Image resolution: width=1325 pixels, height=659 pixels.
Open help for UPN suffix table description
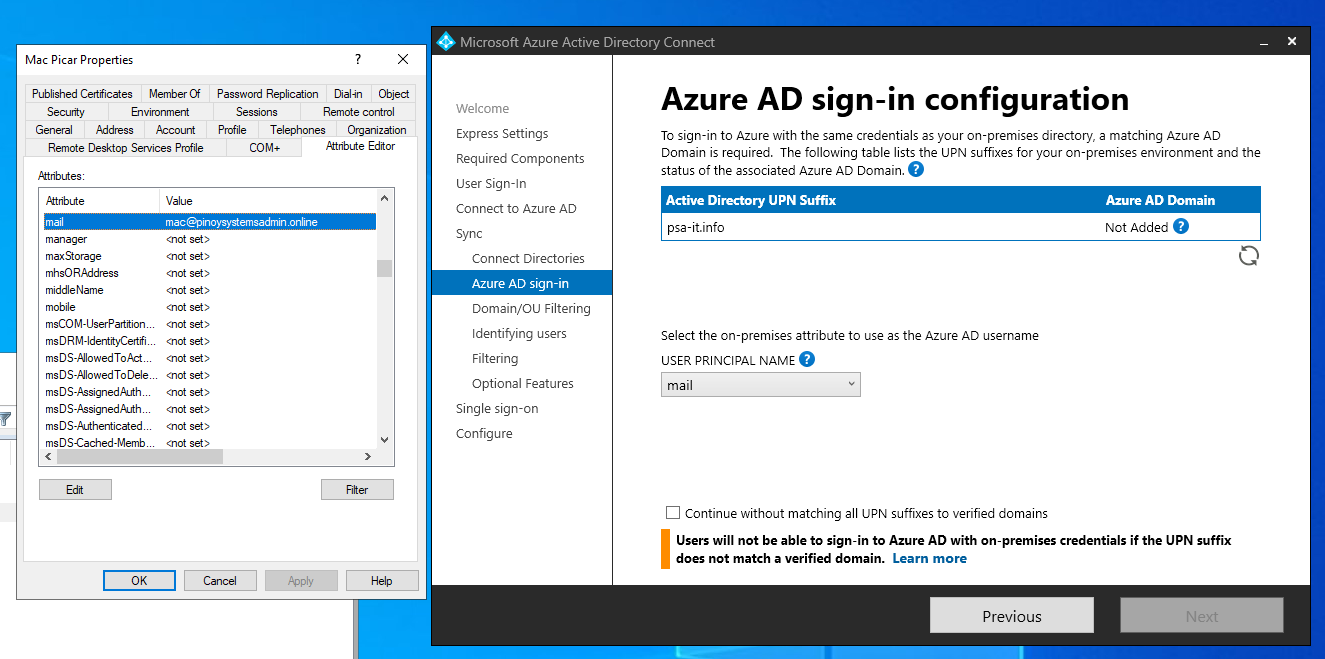click(x=916, y=170)
